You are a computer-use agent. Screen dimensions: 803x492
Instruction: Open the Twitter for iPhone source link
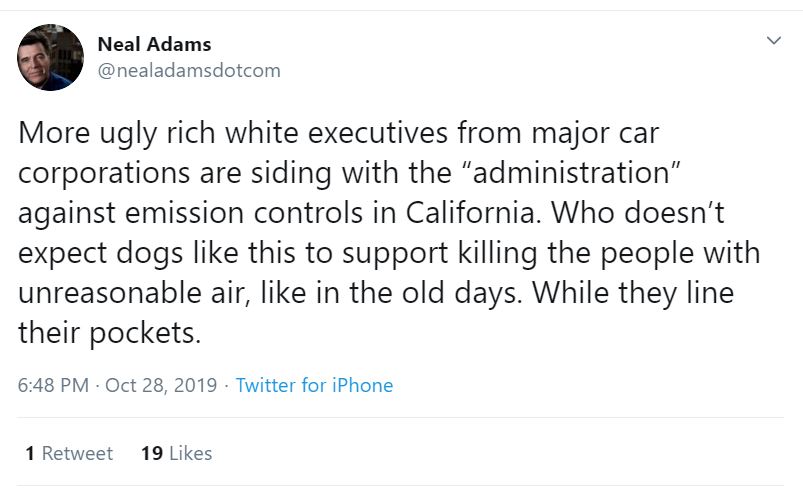tap(314, 385)
